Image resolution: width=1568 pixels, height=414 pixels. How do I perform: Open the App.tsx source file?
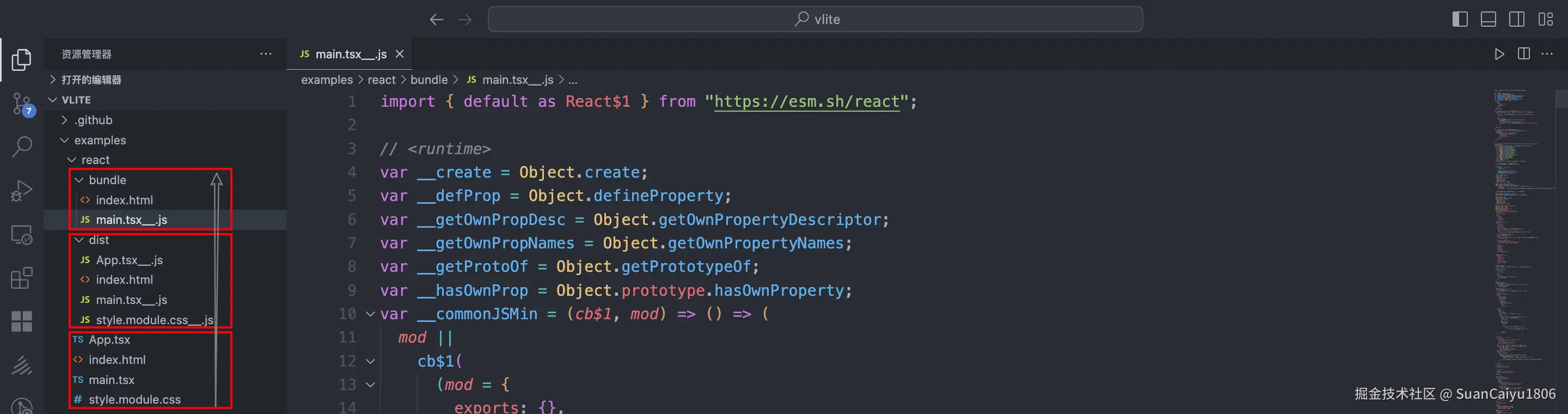click(x=166, y=340)
